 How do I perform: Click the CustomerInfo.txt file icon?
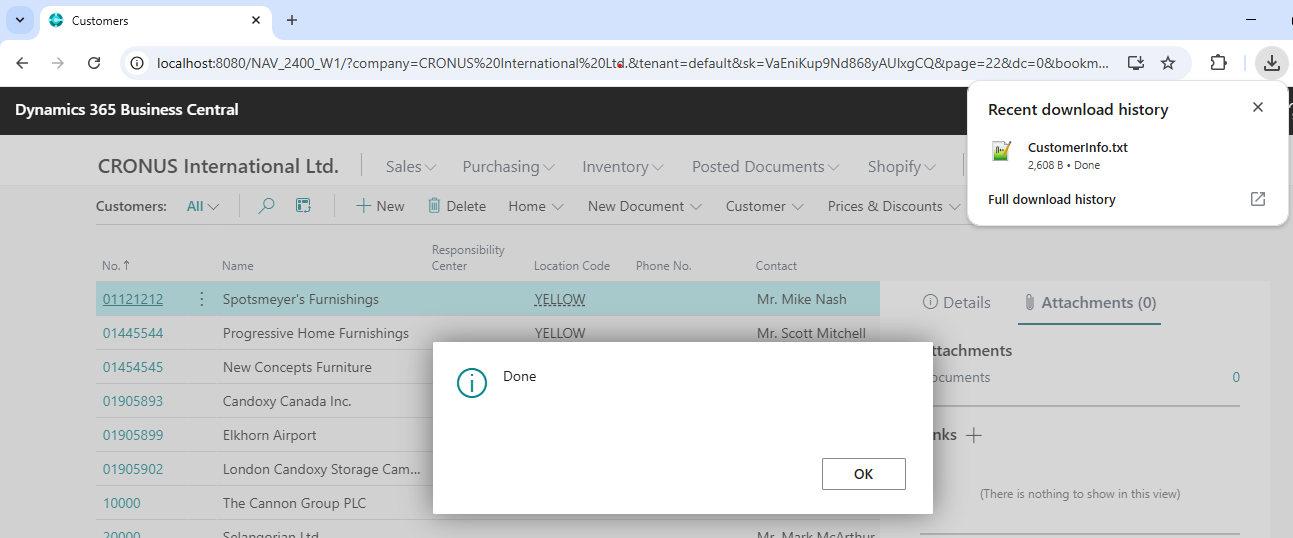point(1001,151)
